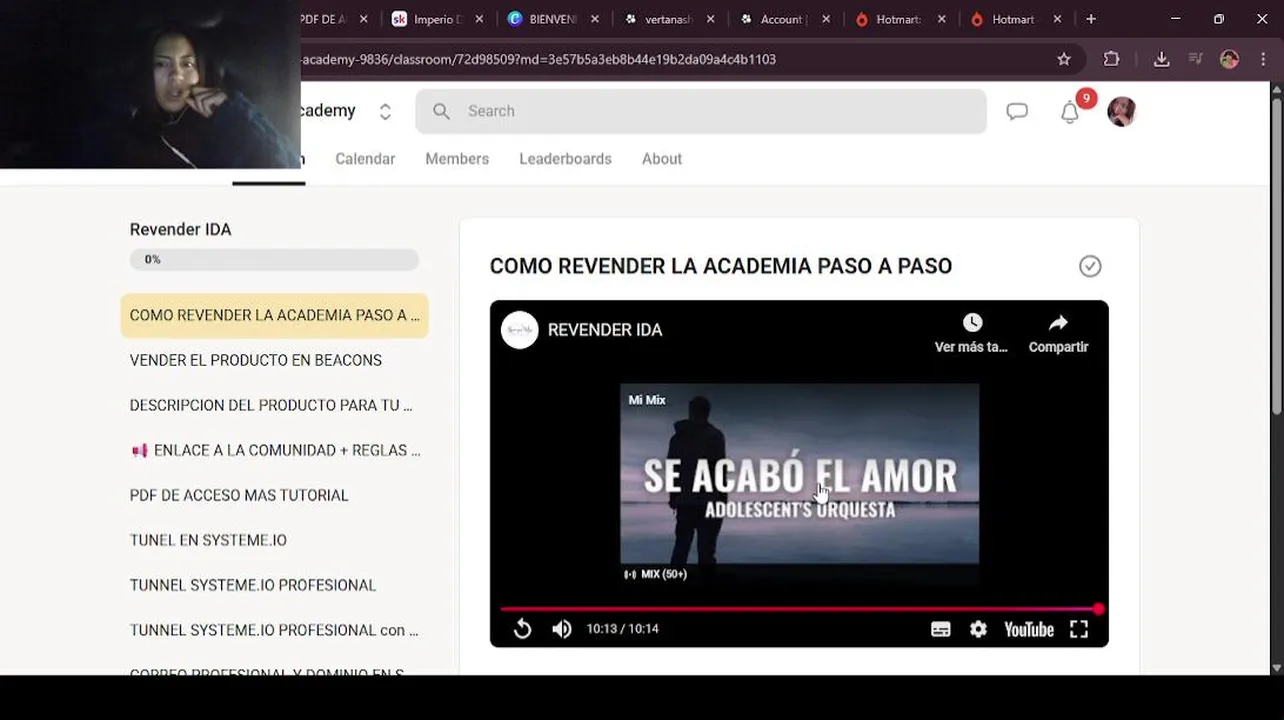Click the browser address bar URL
Viewport: 1284px width, 720px height.
click(538, 59)
